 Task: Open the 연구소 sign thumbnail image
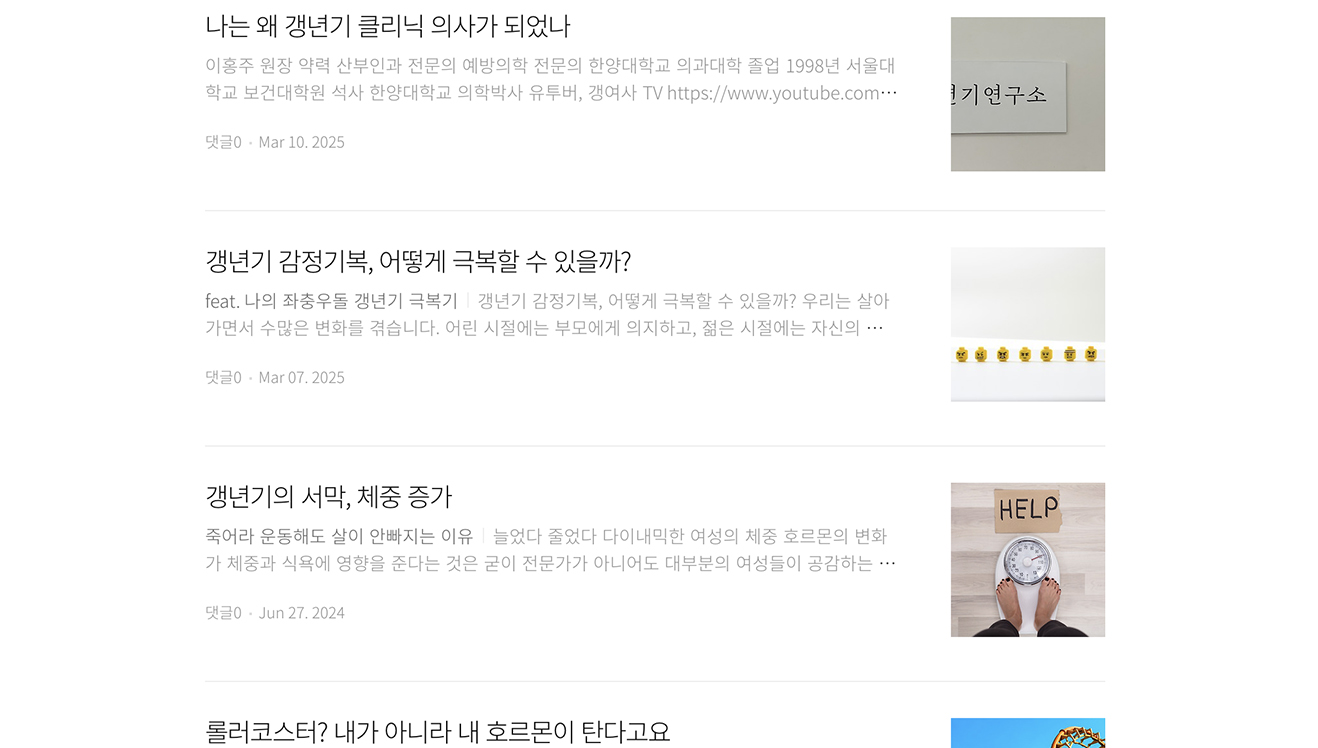click(x=1027, y=94)
